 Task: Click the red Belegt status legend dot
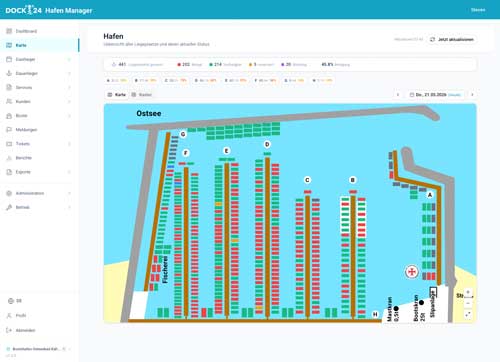(x=179, y=65)
